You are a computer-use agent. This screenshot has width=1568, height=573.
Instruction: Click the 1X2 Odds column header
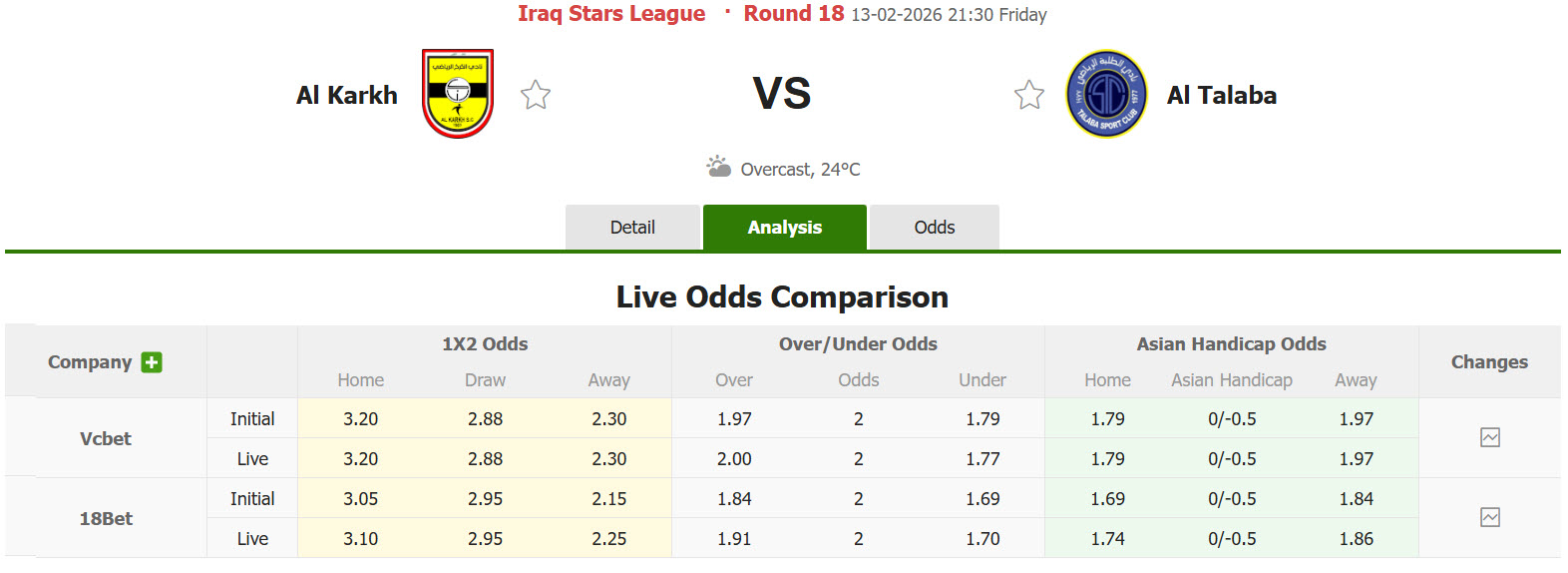coord(485,344)
